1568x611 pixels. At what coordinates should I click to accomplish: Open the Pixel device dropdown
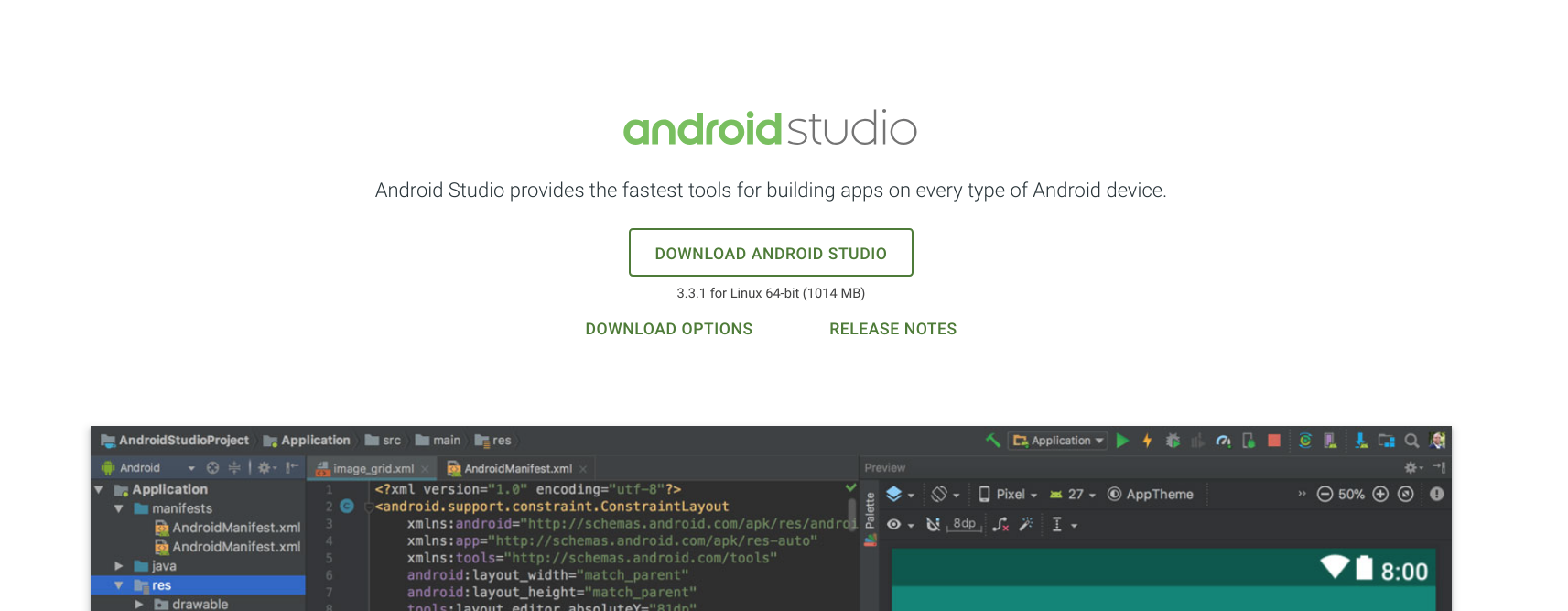tap(1009, 495)
